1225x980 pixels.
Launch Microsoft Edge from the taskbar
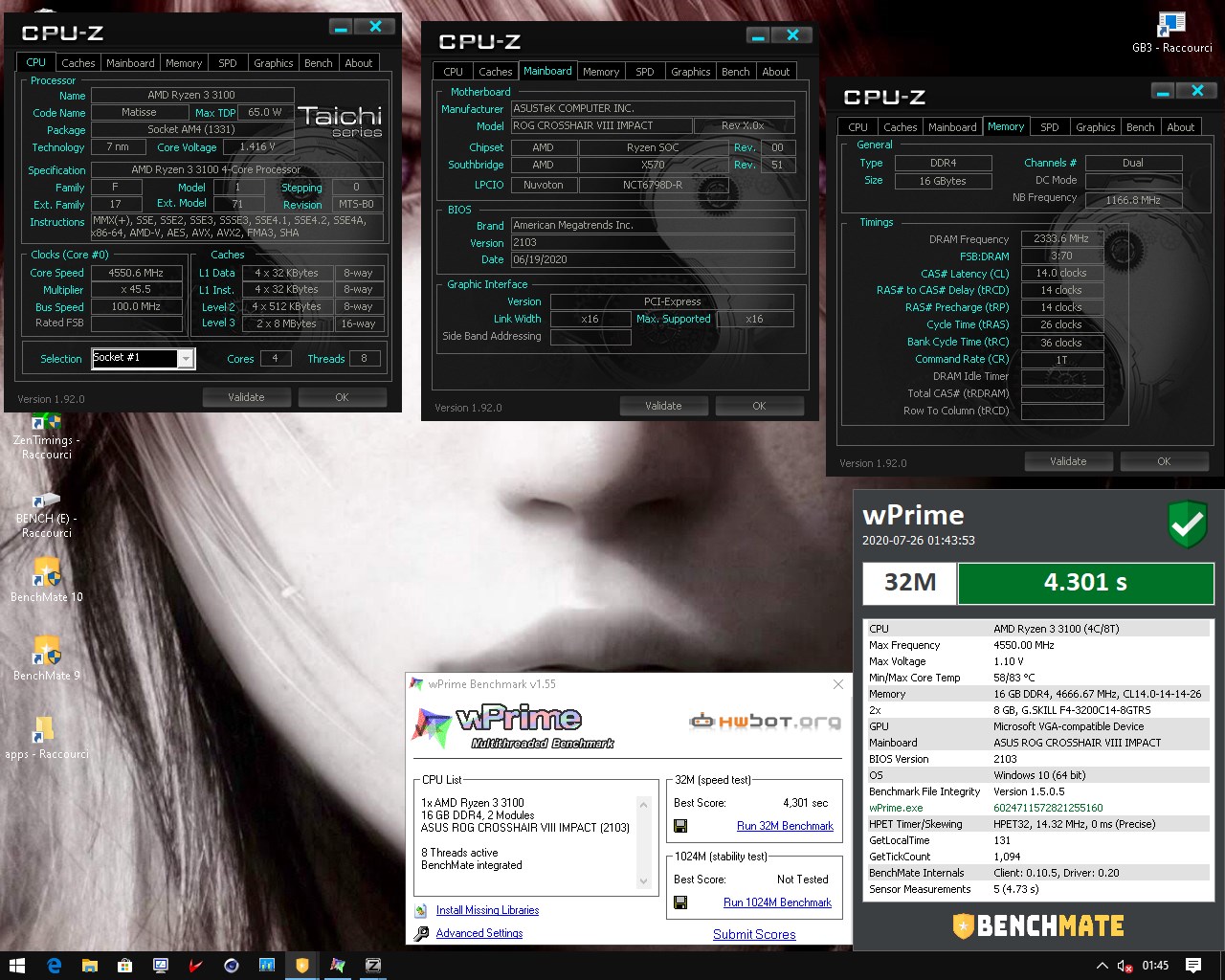[54, 966]
